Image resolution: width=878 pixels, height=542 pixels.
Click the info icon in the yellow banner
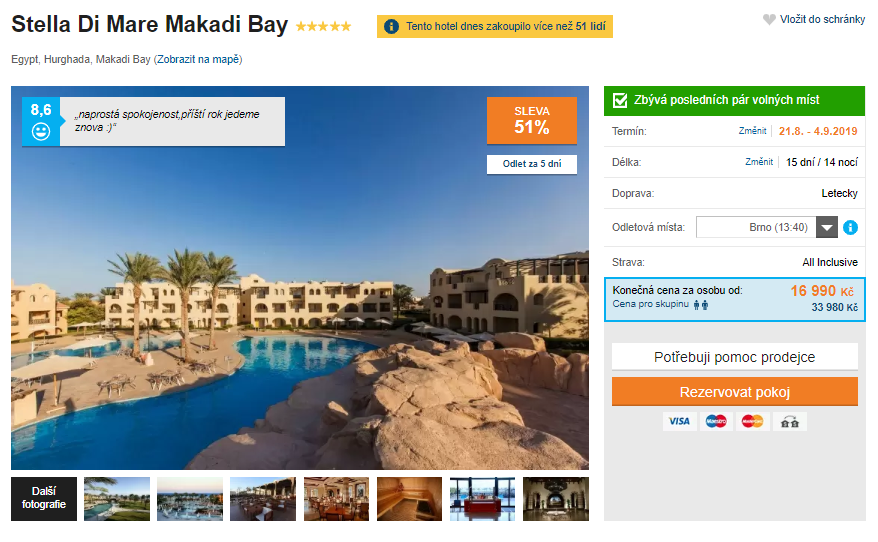(x=391, y=27)
